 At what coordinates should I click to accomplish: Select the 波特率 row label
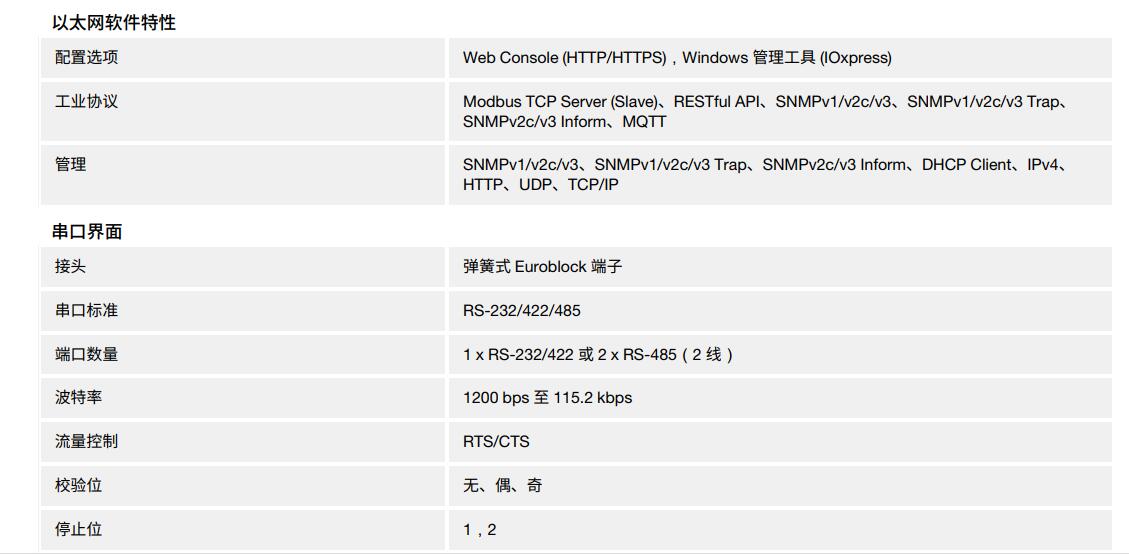(x=78, y=398)
